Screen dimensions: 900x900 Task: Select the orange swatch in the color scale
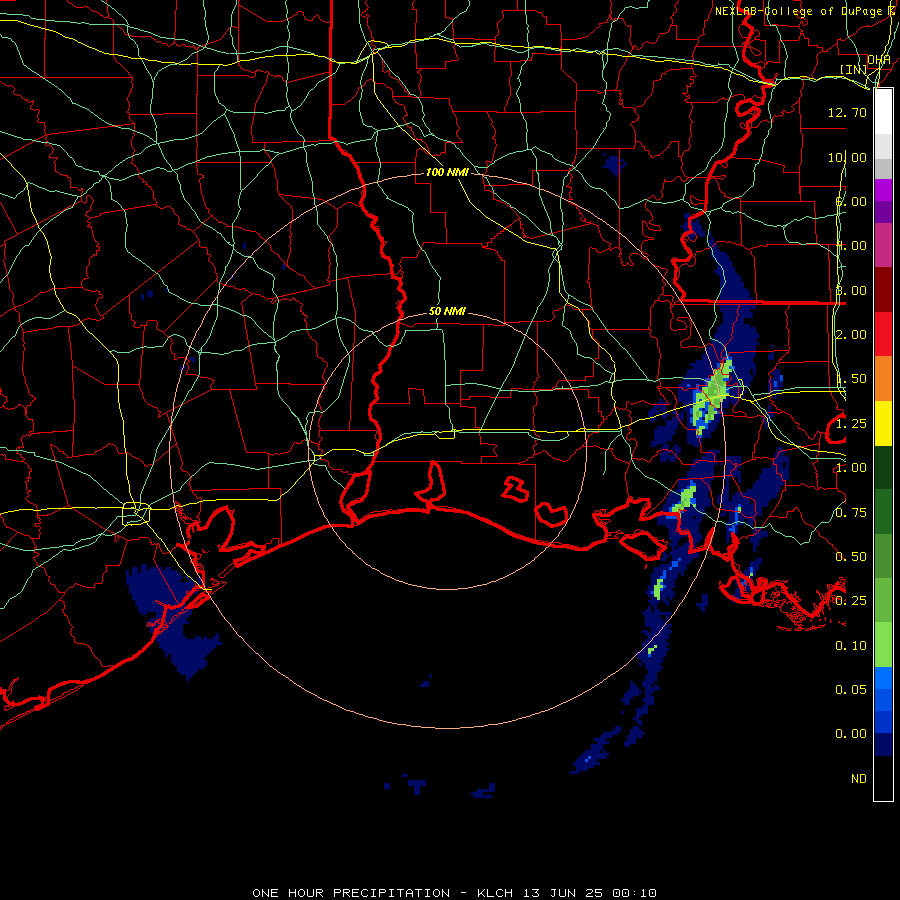(883, 378)
